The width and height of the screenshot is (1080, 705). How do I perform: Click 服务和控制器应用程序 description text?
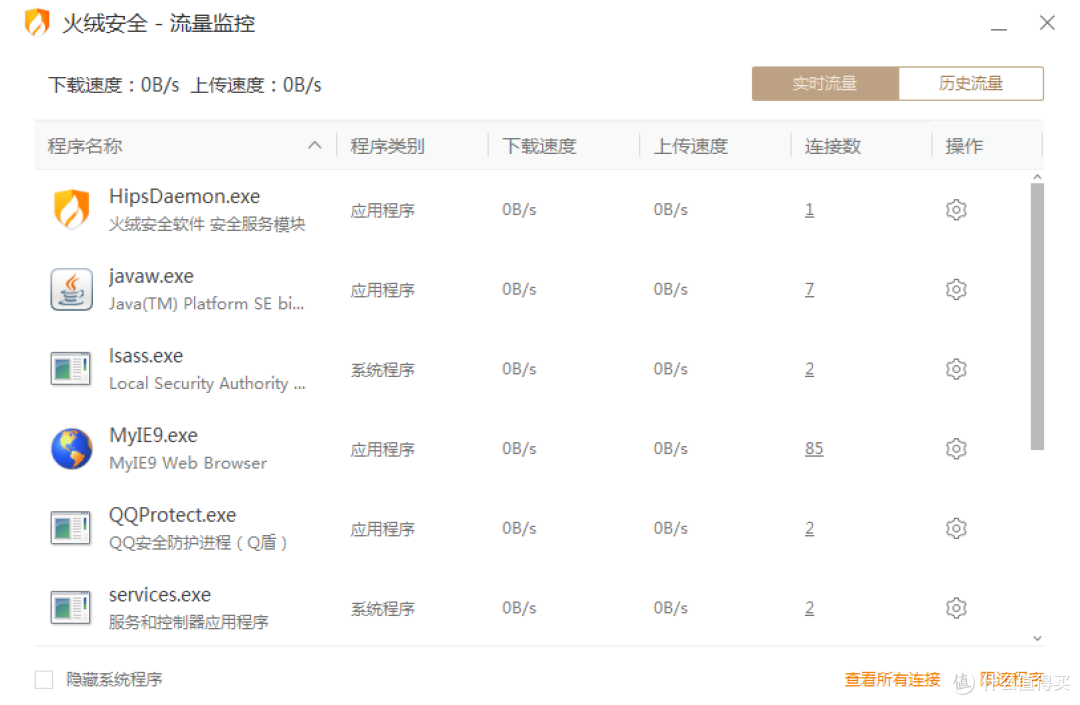189,622
